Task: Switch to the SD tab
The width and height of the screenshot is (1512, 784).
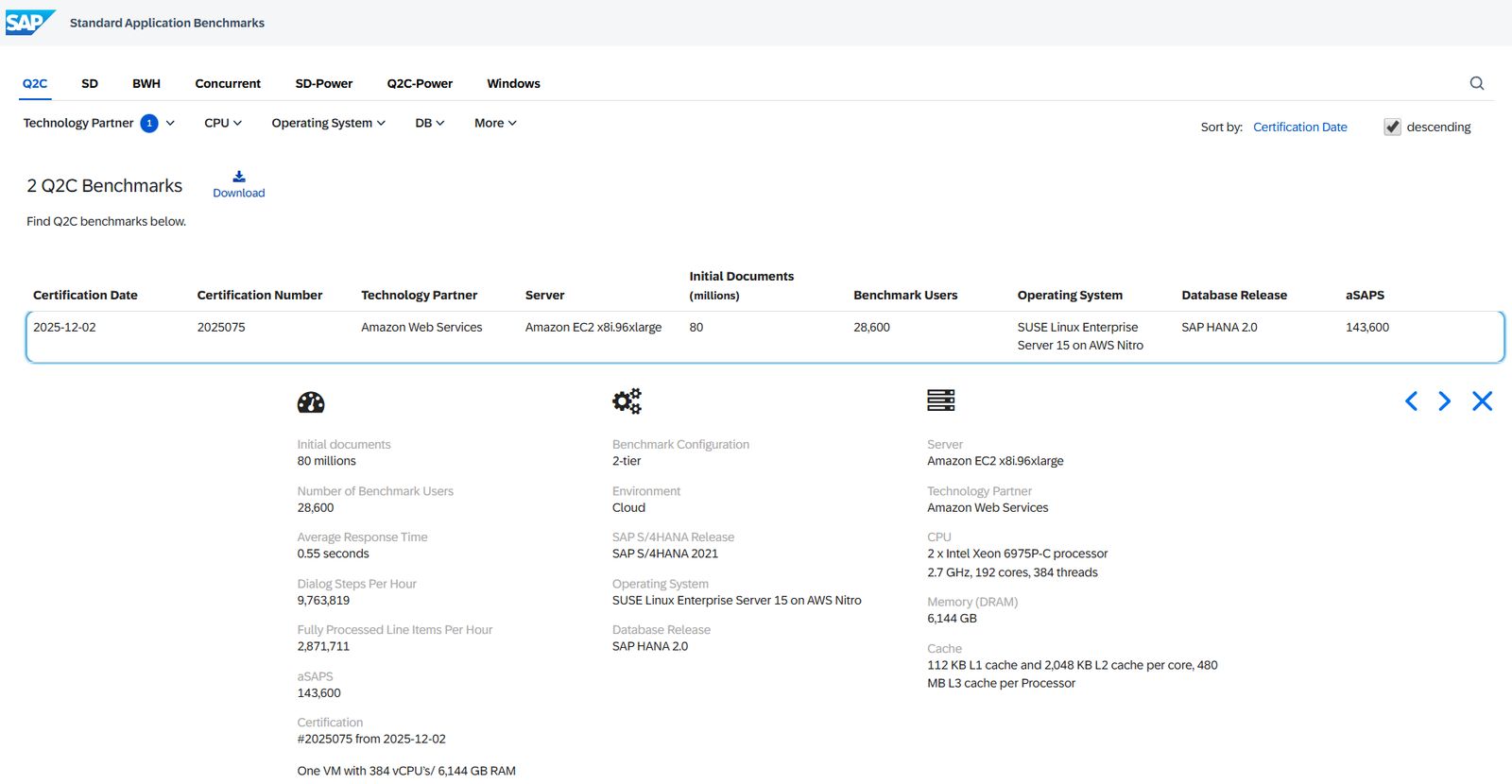Action: [90, 83]
